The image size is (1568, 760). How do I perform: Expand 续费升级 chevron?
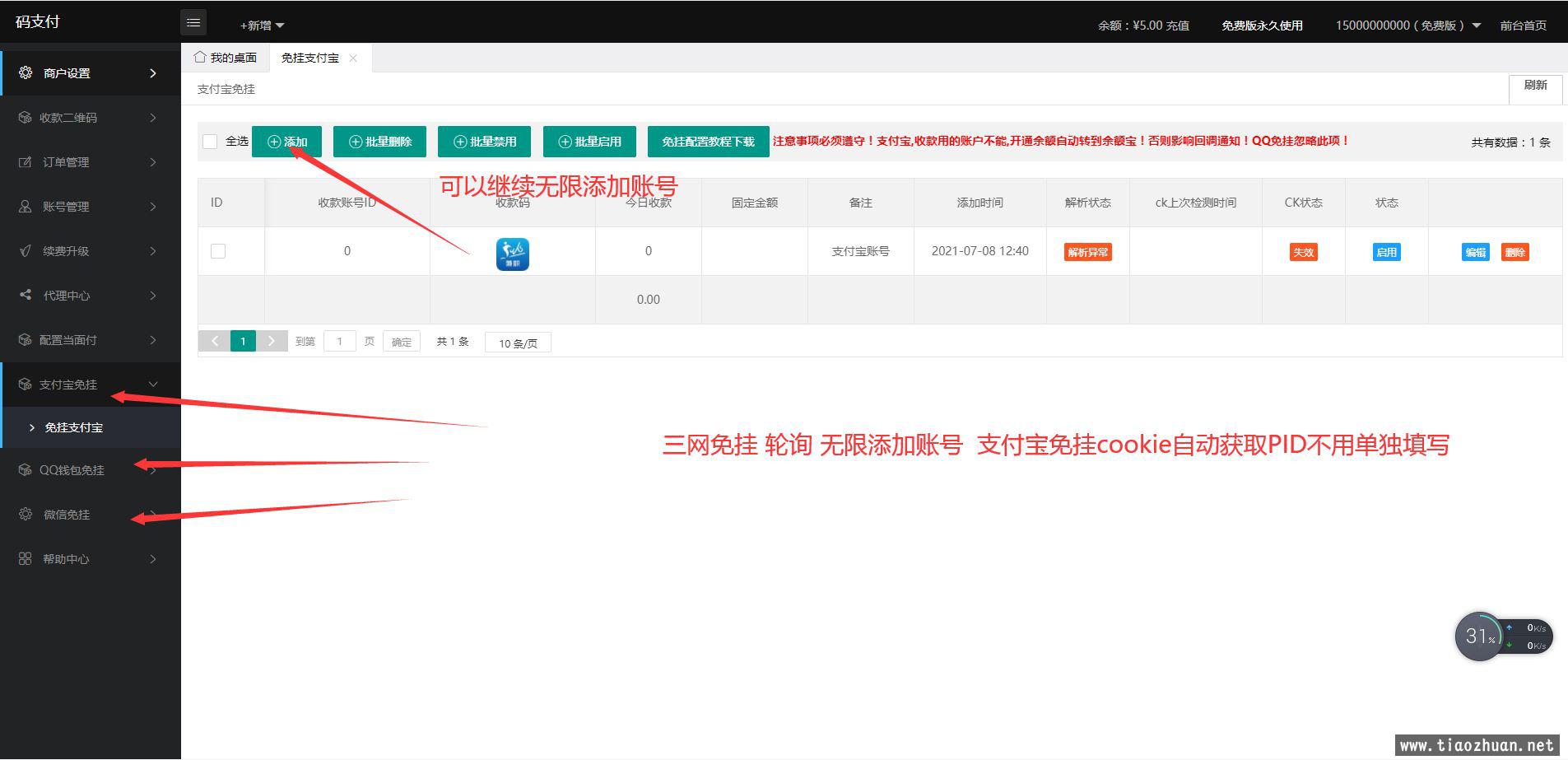coord(153,251)
